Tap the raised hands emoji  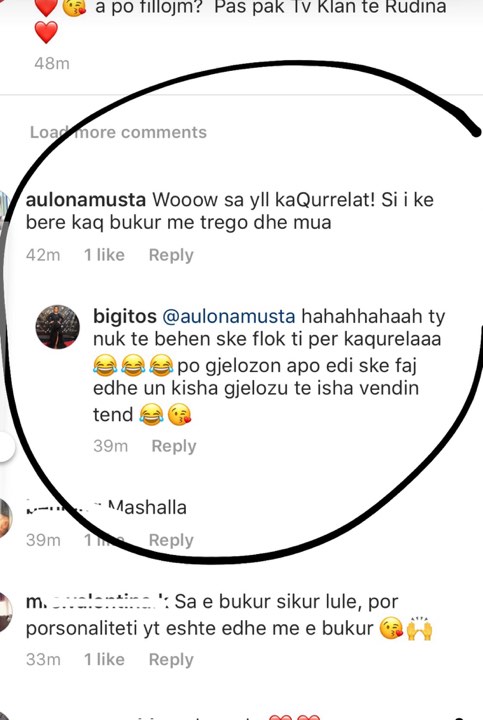[420, 628]
